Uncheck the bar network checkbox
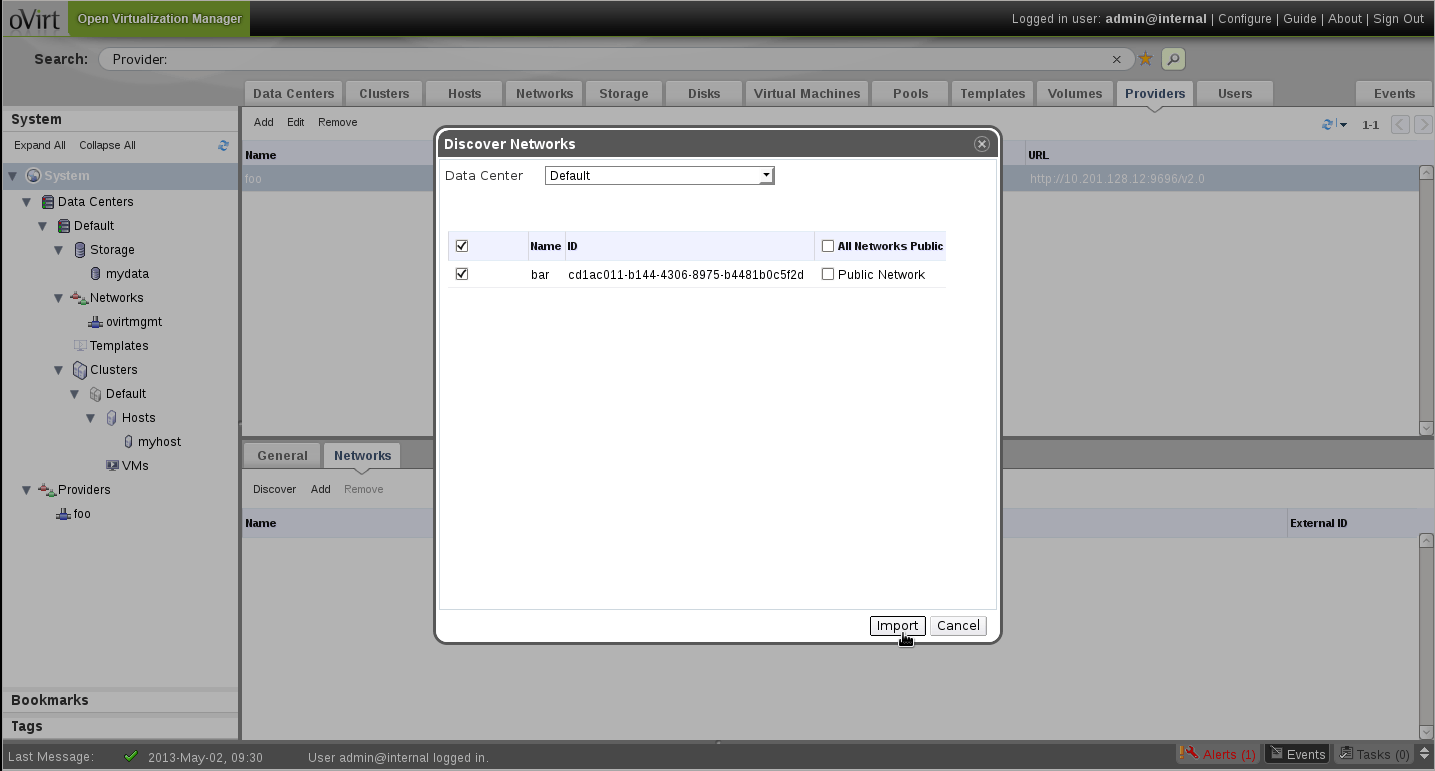Image resolution: width=1435 pixels, height=771 pixels. pos(462,274)
